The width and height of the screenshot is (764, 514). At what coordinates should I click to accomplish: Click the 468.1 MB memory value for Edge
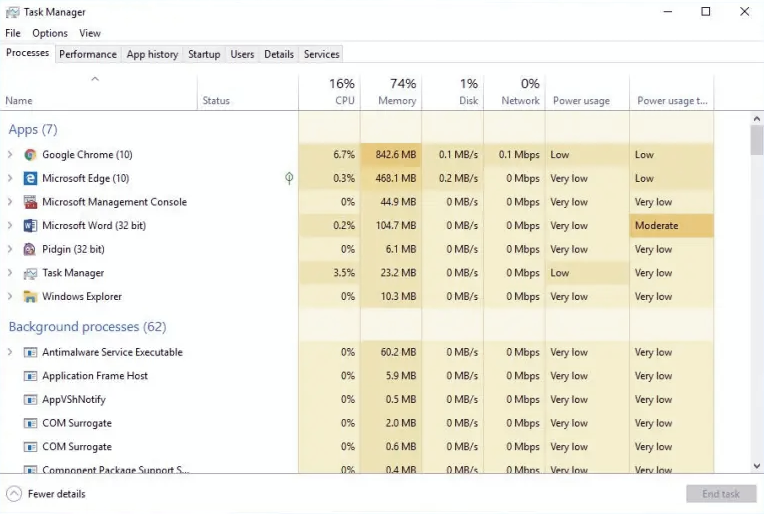point(396,178)
